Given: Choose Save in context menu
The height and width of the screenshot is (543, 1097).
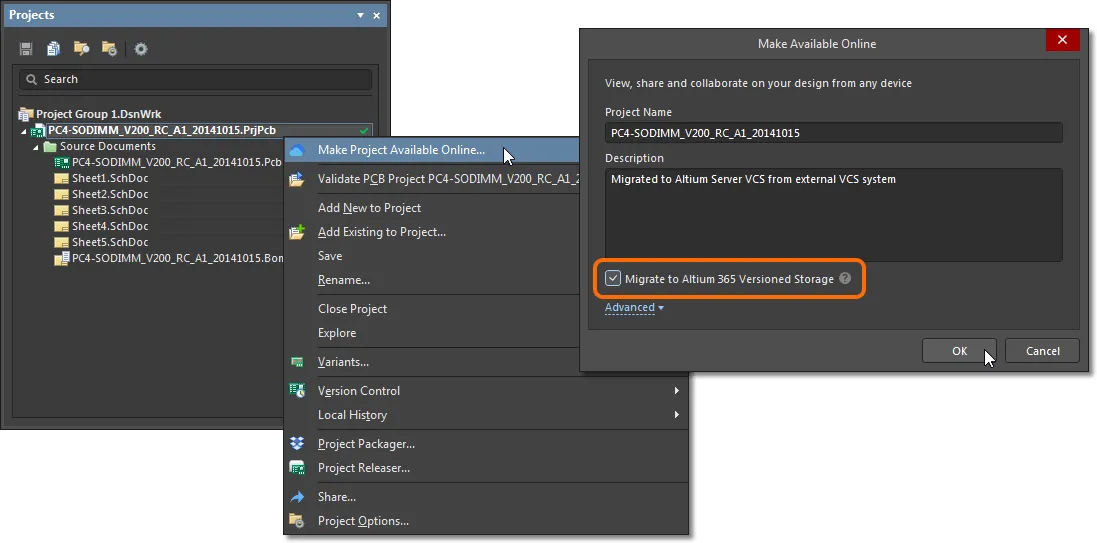Looking at the screenshot, I should 330,255.
